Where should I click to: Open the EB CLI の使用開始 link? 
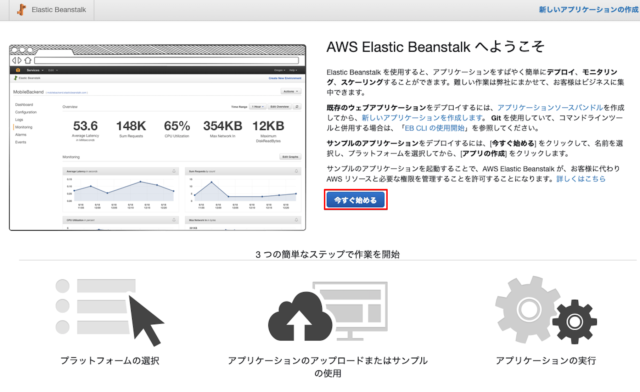434,128
